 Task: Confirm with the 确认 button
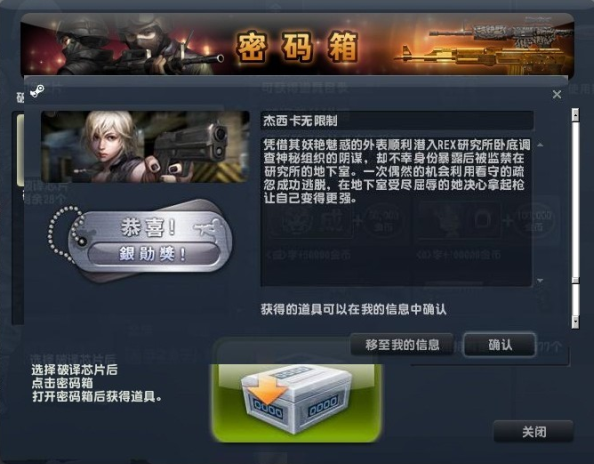[x=500, y=345]
